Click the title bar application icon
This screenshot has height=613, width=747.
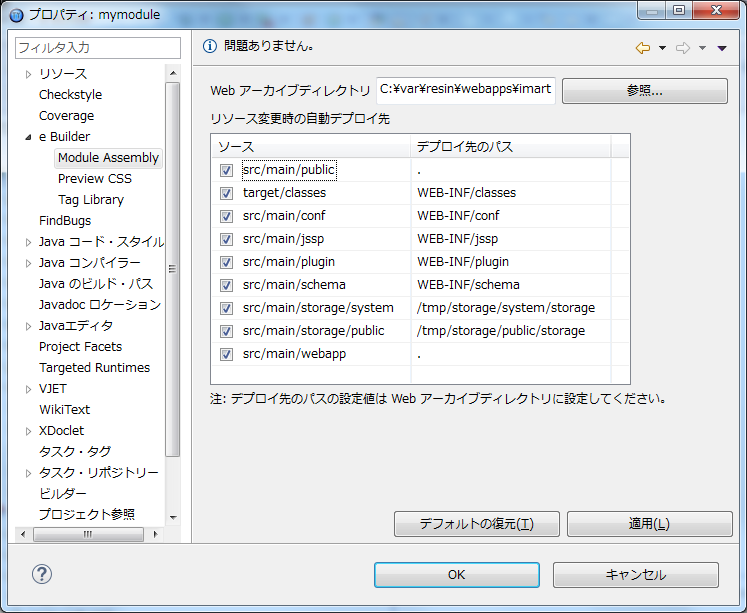(16, 15)
